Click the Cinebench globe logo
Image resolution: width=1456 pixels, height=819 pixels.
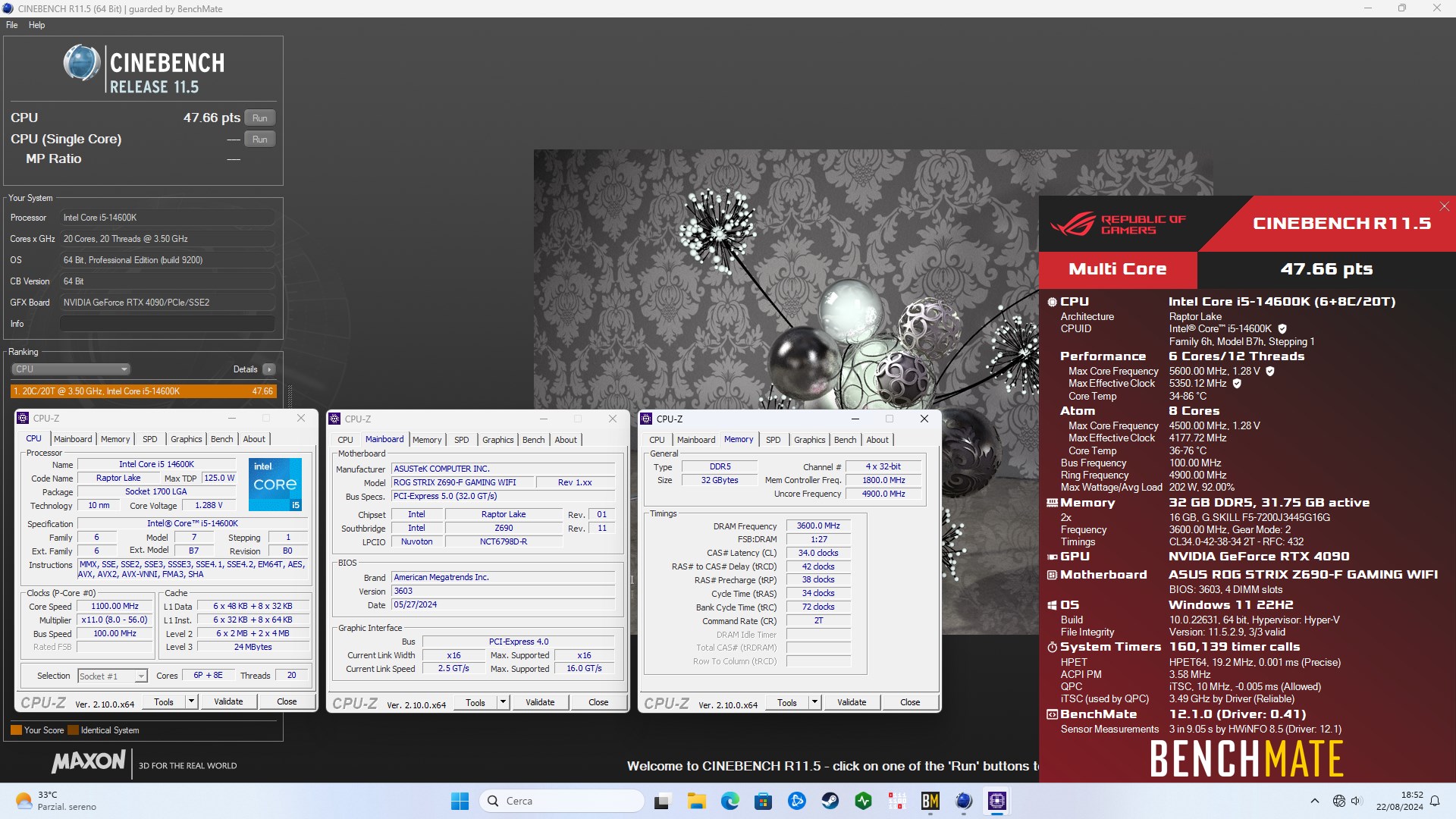[x=81, y=63]
